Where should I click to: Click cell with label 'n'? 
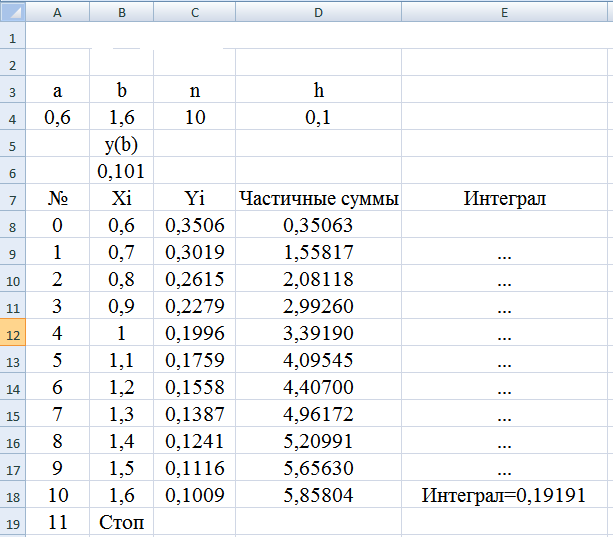click(x=195, y=90)
